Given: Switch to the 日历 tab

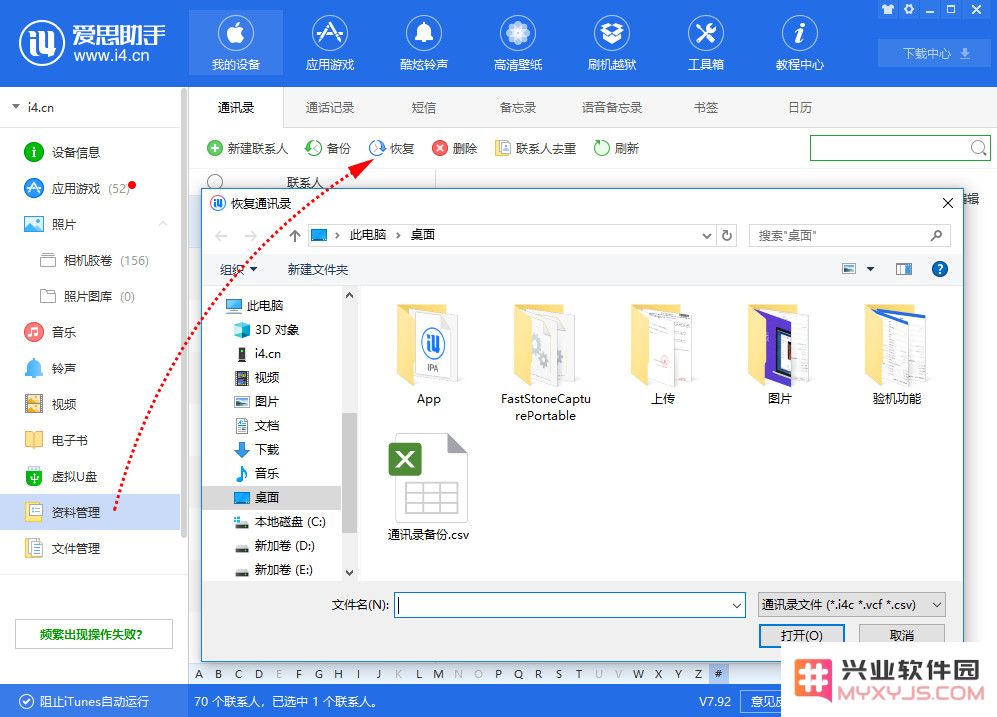Looking at the screenshot, I should pos(800,107).
